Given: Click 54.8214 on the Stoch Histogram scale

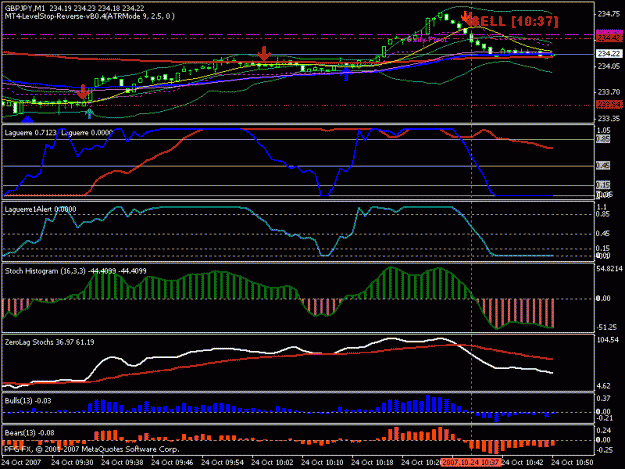Looking at the screenshot, I should (610, 269).
